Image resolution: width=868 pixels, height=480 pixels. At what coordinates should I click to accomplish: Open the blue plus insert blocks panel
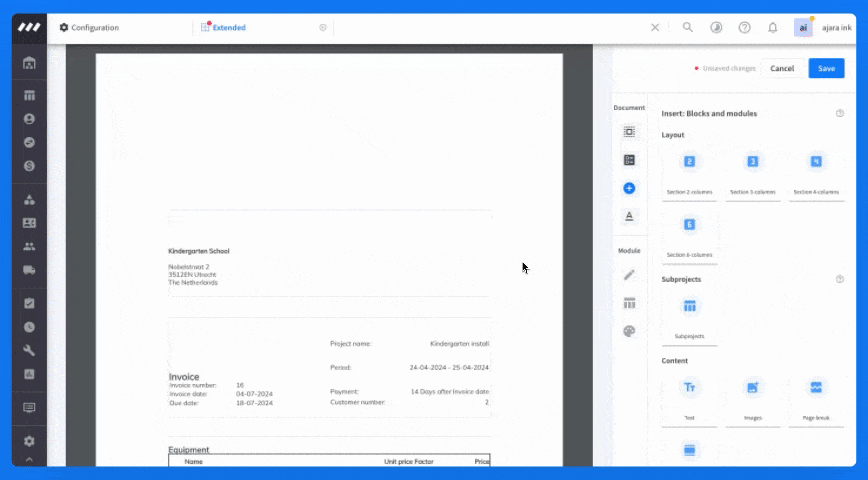(629, 188)
